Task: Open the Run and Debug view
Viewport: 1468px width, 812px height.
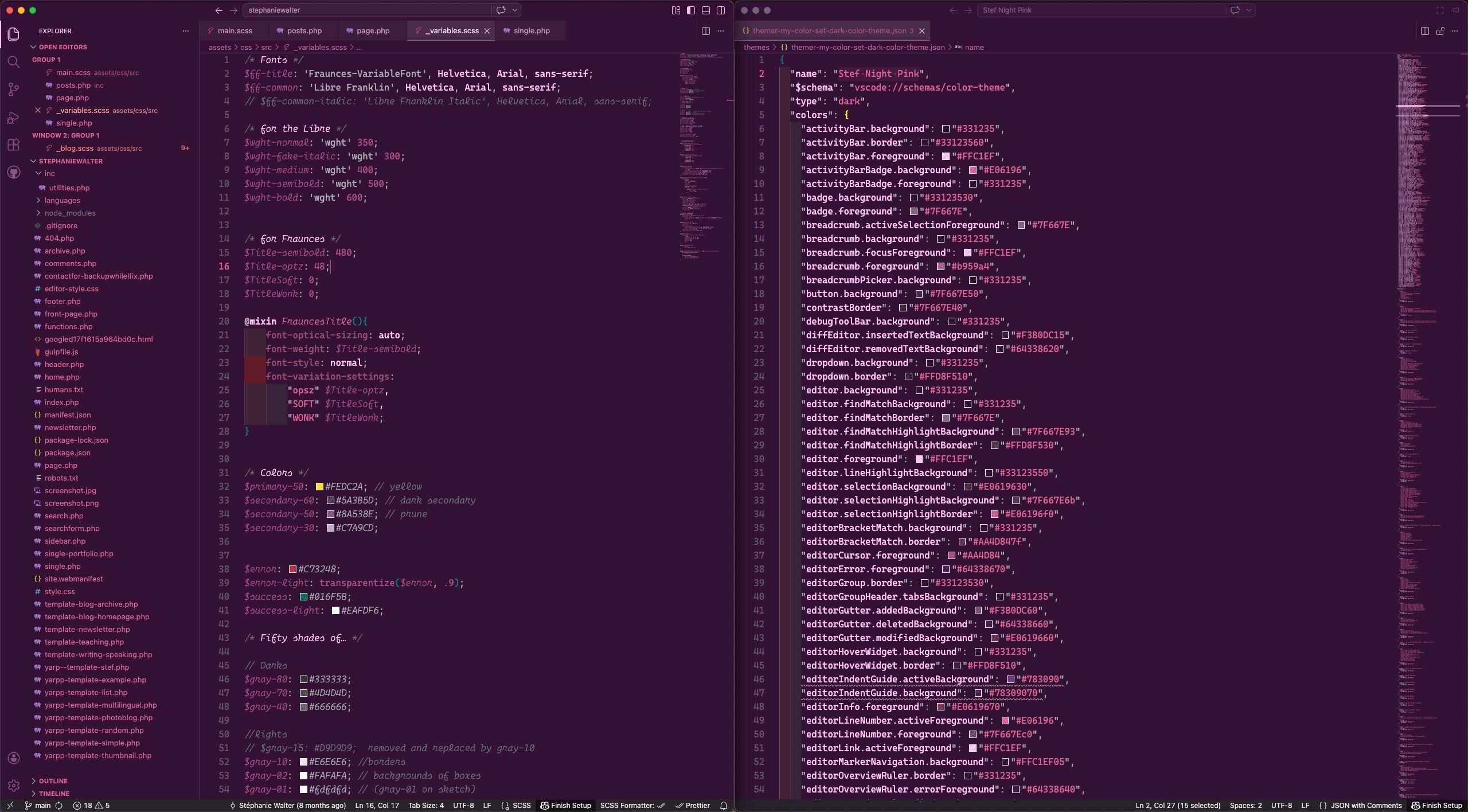Action: 14,118
